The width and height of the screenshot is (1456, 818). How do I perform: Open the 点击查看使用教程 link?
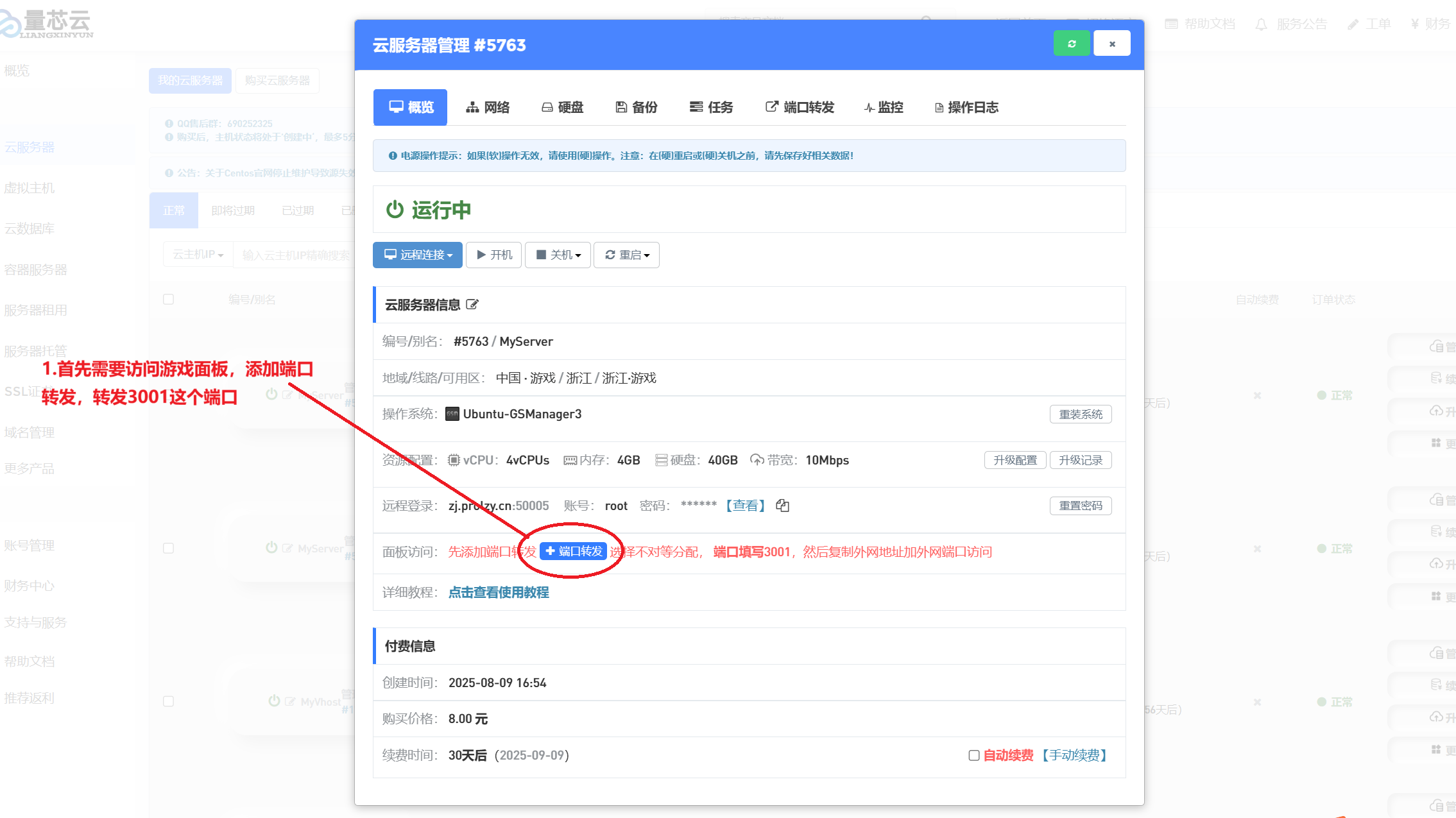click(499, 592)
